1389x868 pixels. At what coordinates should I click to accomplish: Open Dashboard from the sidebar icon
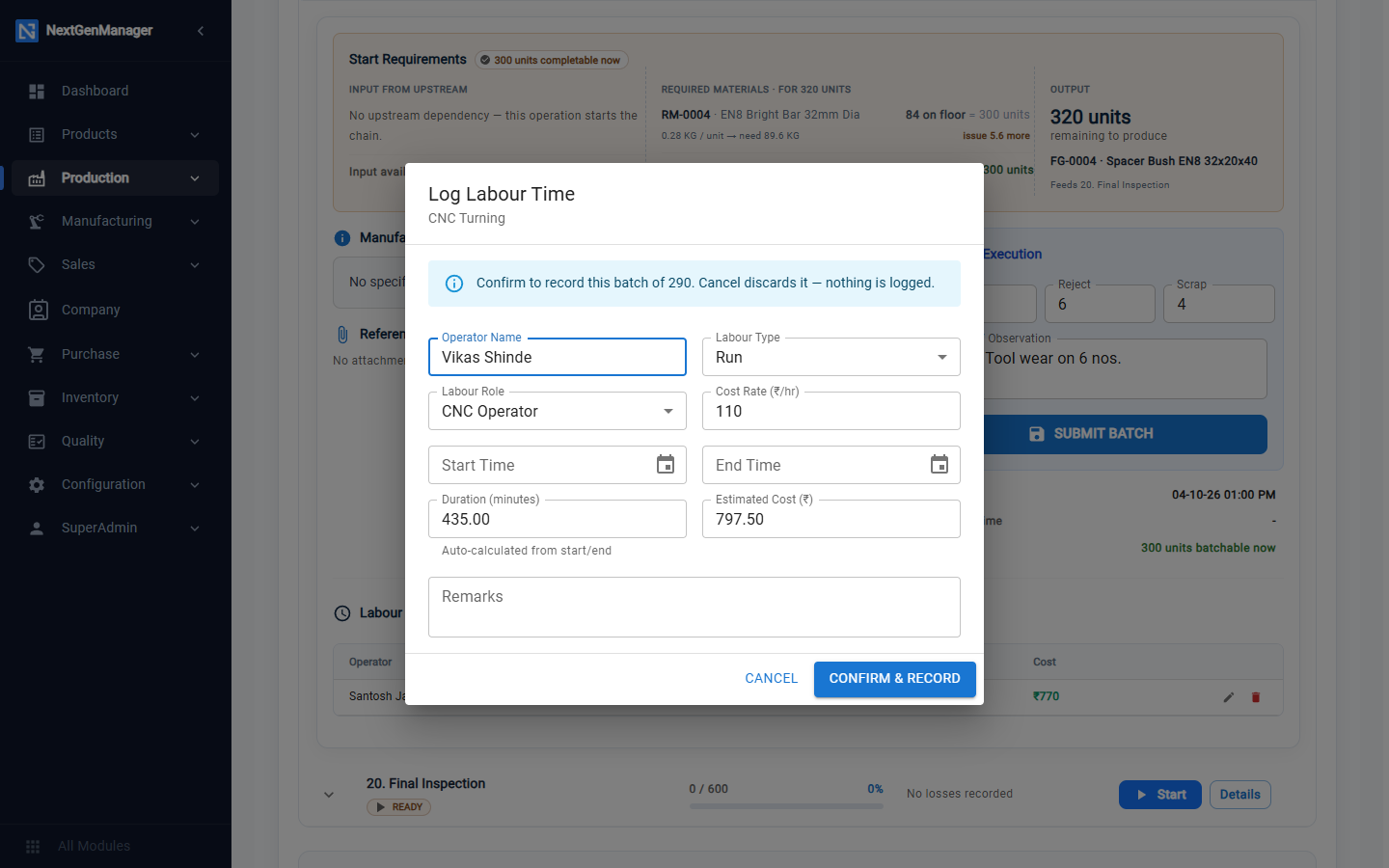pos(37,92)
